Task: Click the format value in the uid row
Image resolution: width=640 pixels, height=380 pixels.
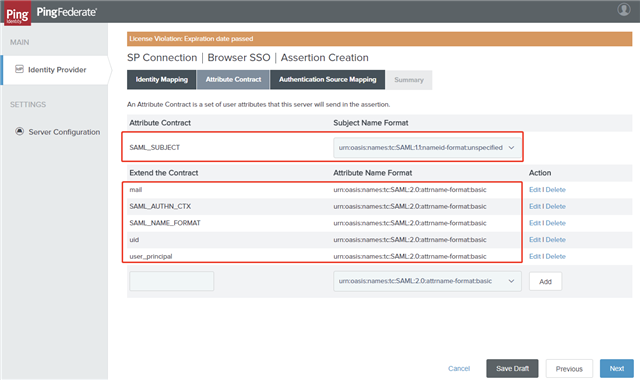Action: coord(410,240)
